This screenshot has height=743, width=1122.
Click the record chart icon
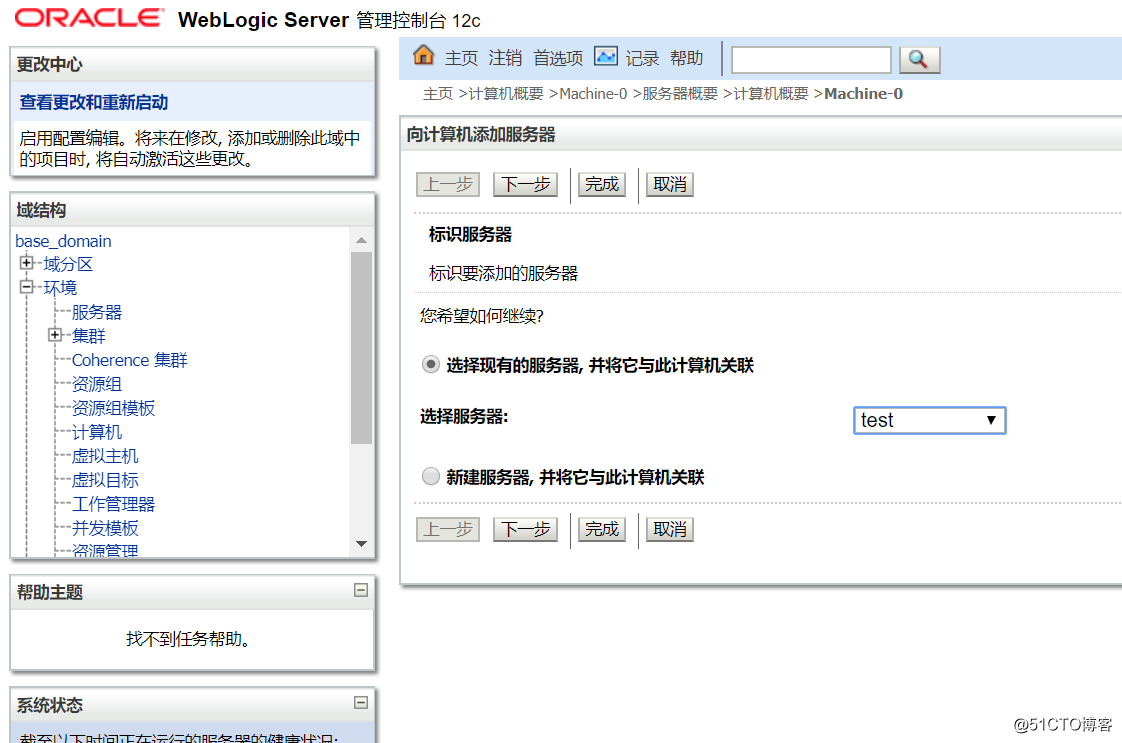pyautogui.click(x=605, y=56)
